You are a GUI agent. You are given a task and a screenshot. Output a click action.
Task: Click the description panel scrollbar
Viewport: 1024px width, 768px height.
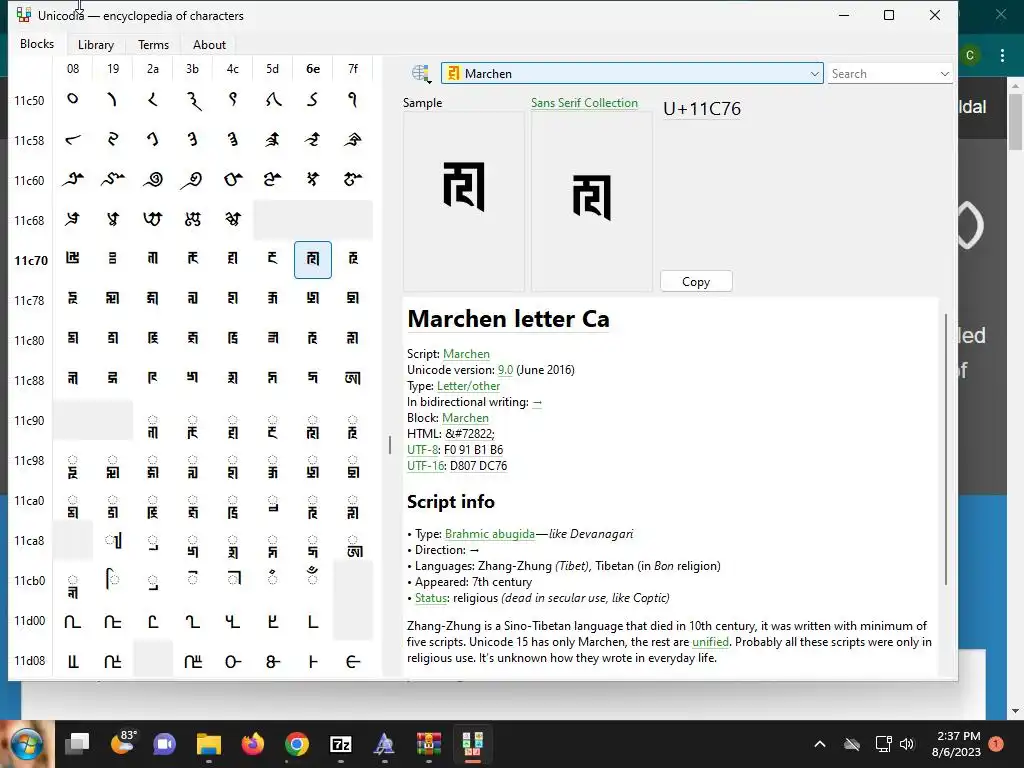(x=946, y=449)
